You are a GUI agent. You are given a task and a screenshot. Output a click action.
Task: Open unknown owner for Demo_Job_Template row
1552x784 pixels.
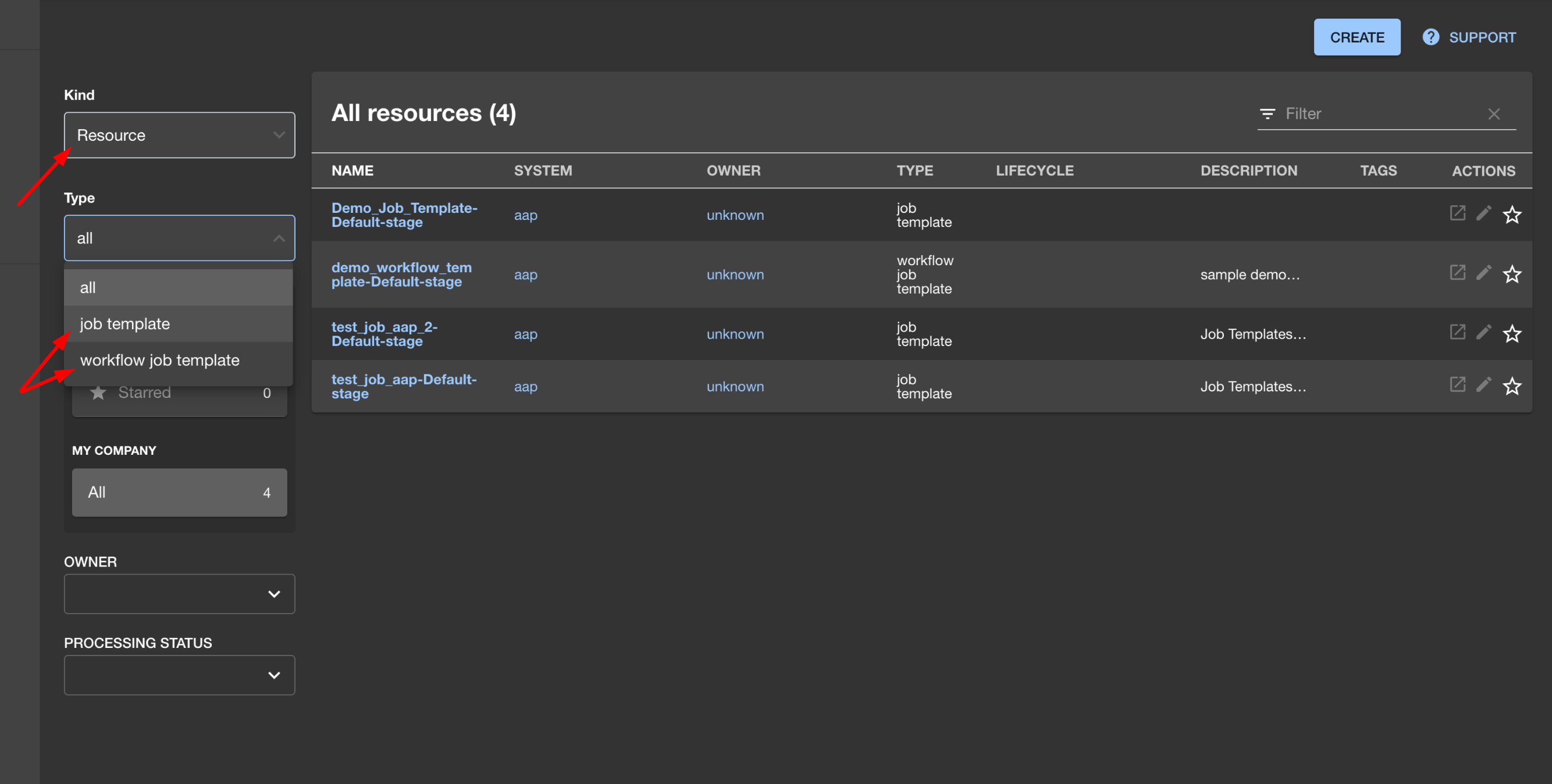pos(735,215)
